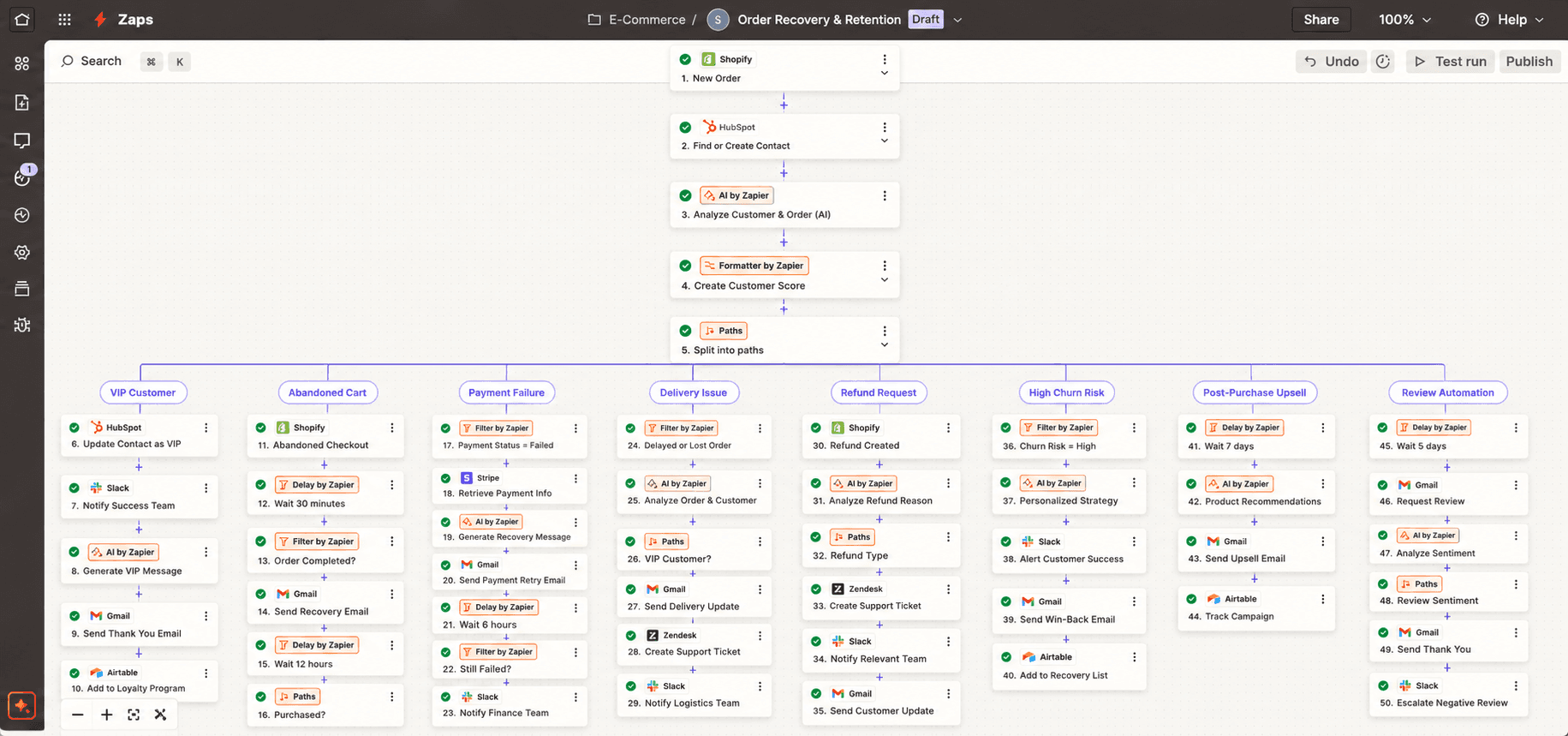The height and width of the screenshot is (736, 1568).
Task: Open the four-circles apps icon in the left sidebar
Action: (22, 63)
